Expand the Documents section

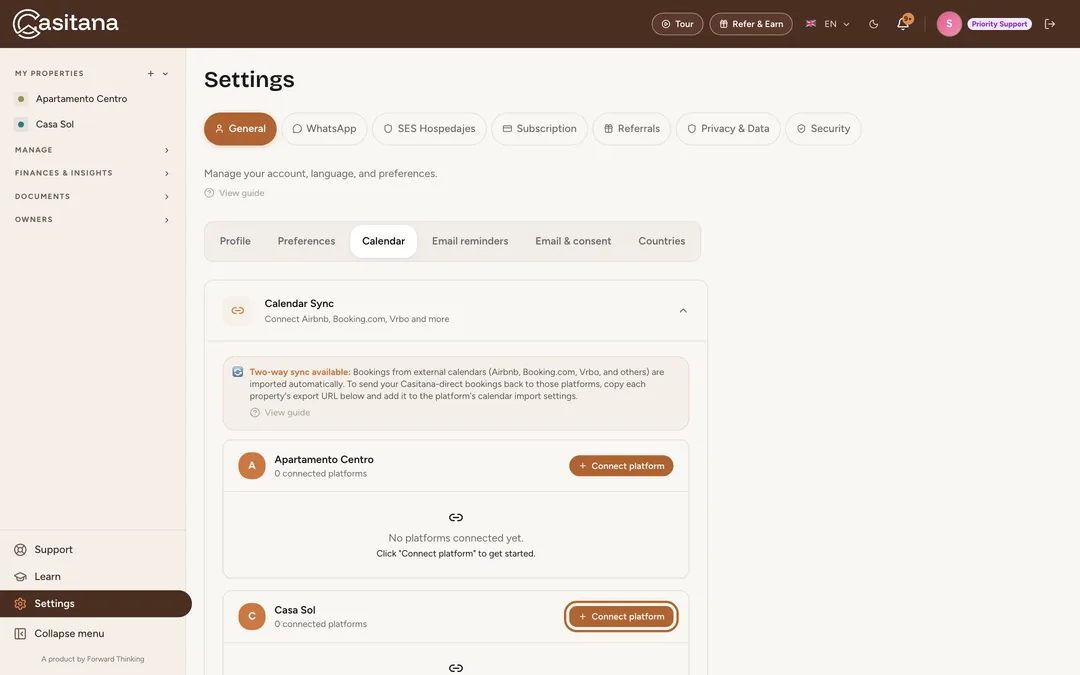click(92, 196)
